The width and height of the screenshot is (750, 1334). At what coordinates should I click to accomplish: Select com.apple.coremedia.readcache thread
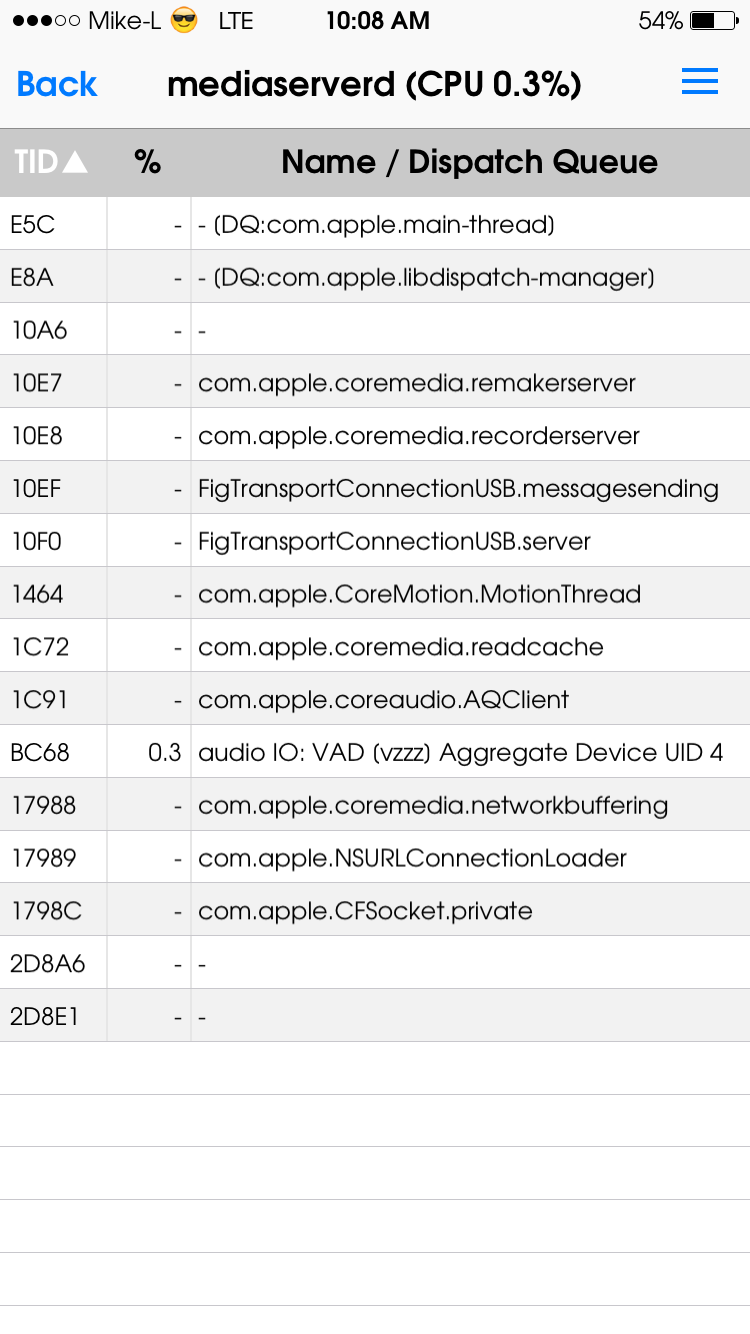375,647
